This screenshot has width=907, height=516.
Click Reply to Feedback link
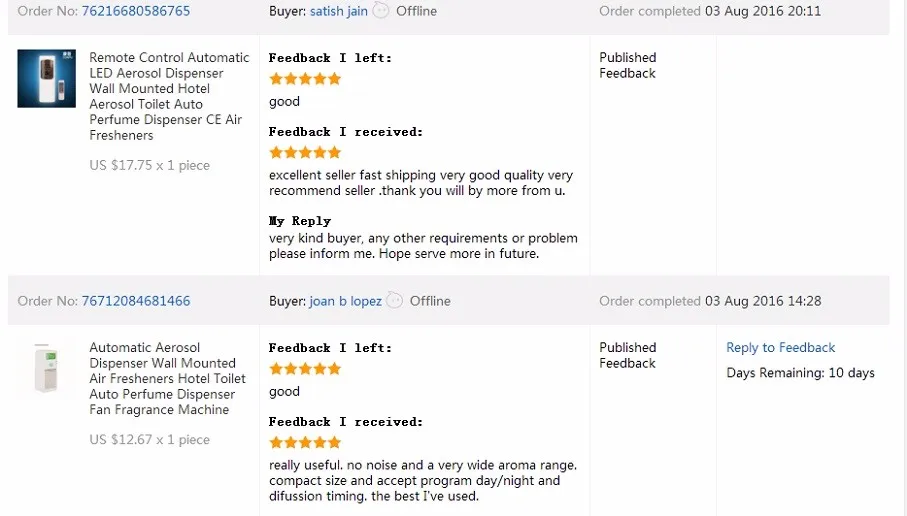point(780,347)
